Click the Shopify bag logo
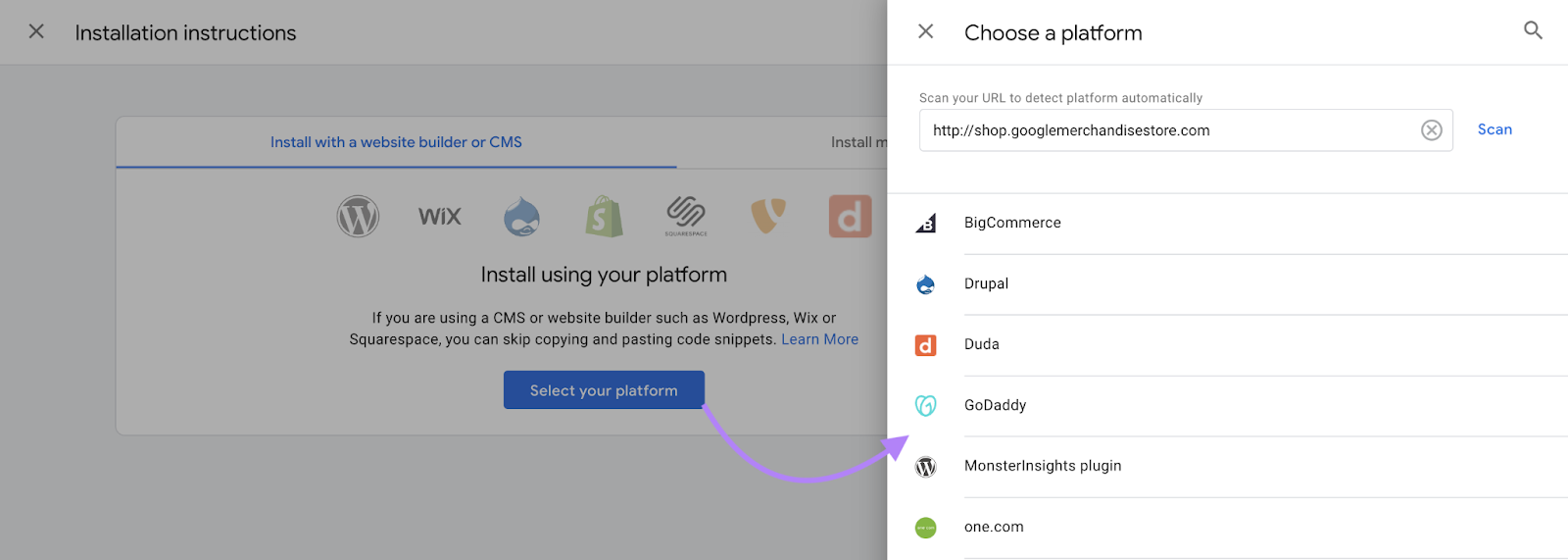Viewport: 1568px width, 560px height. point(604,216)
